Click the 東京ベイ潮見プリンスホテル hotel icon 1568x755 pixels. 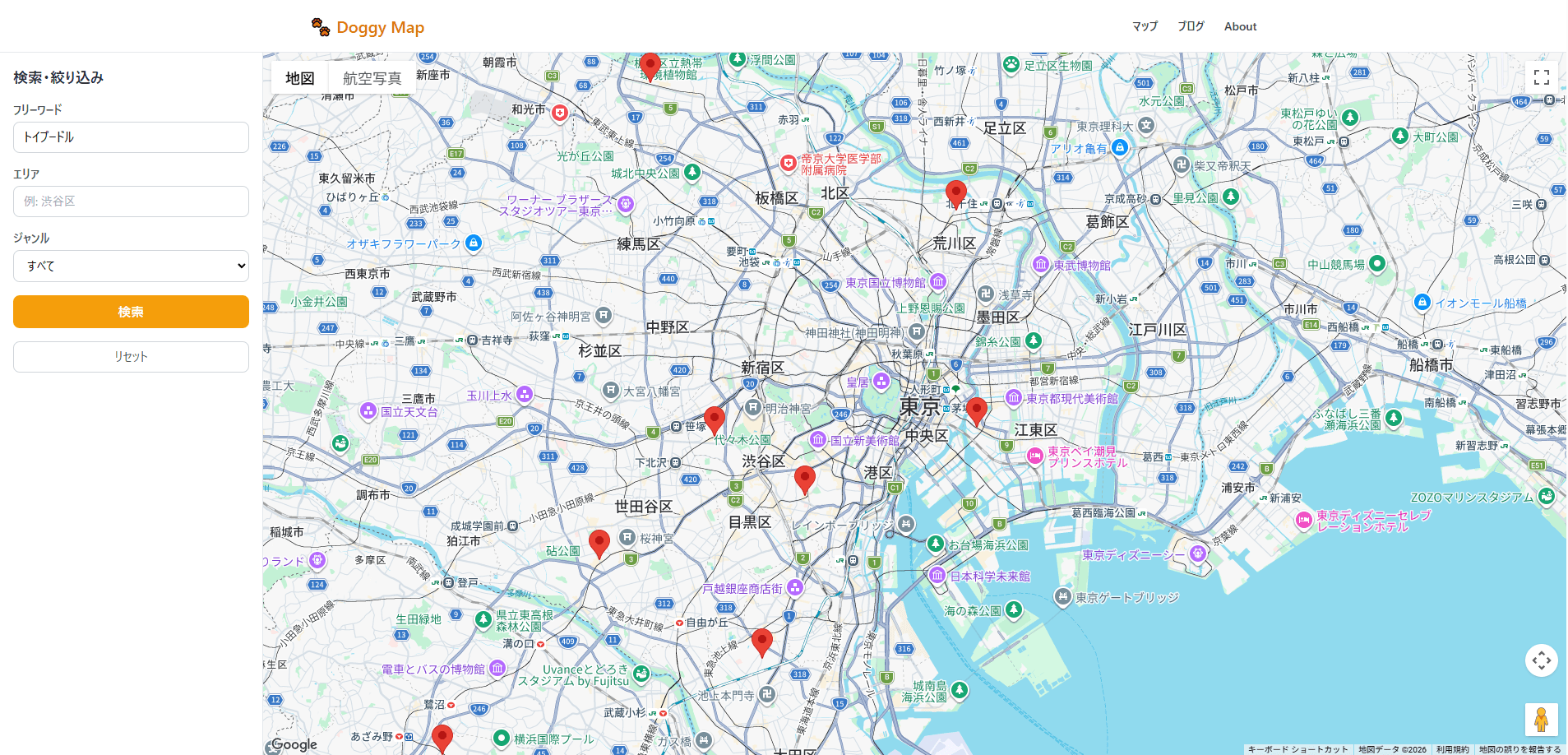(x=1035, y=456)
